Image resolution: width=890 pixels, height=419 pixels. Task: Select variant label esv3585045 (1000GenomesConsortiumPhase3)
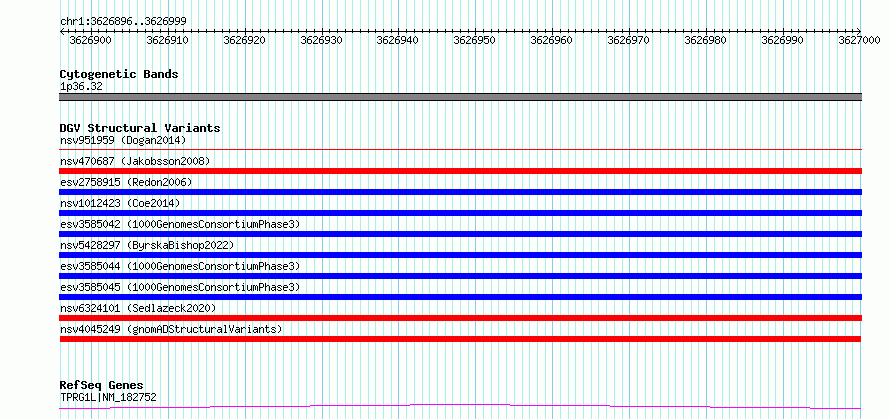click(x=179, y=287)
